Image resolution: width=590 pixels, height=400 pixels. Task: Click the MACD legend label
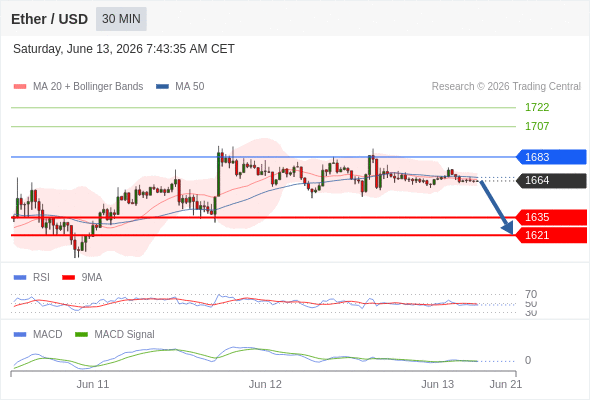[47, 335]
